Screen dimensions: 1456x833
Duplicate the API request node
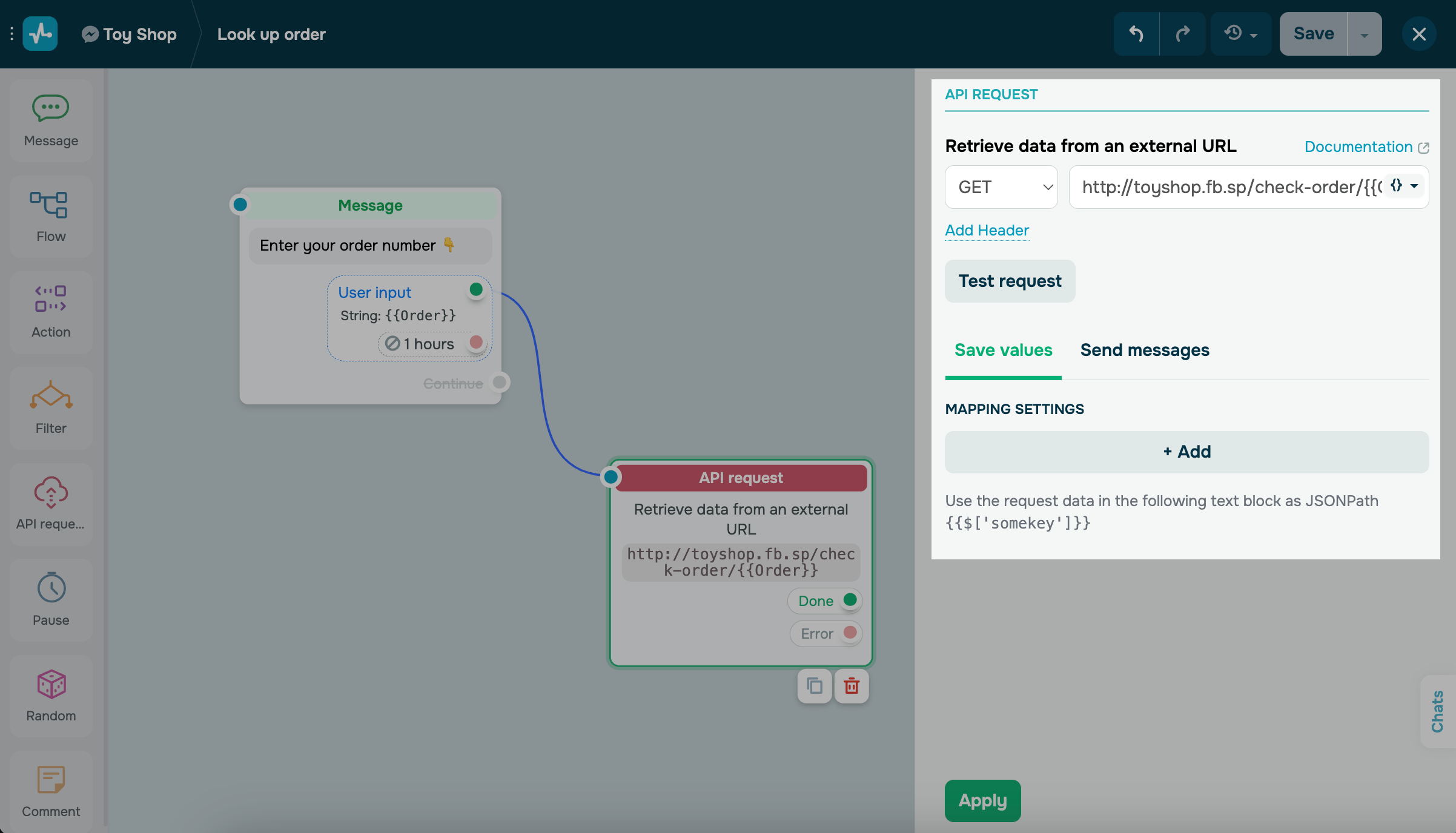pyautogui.click(x=814, y=686)
